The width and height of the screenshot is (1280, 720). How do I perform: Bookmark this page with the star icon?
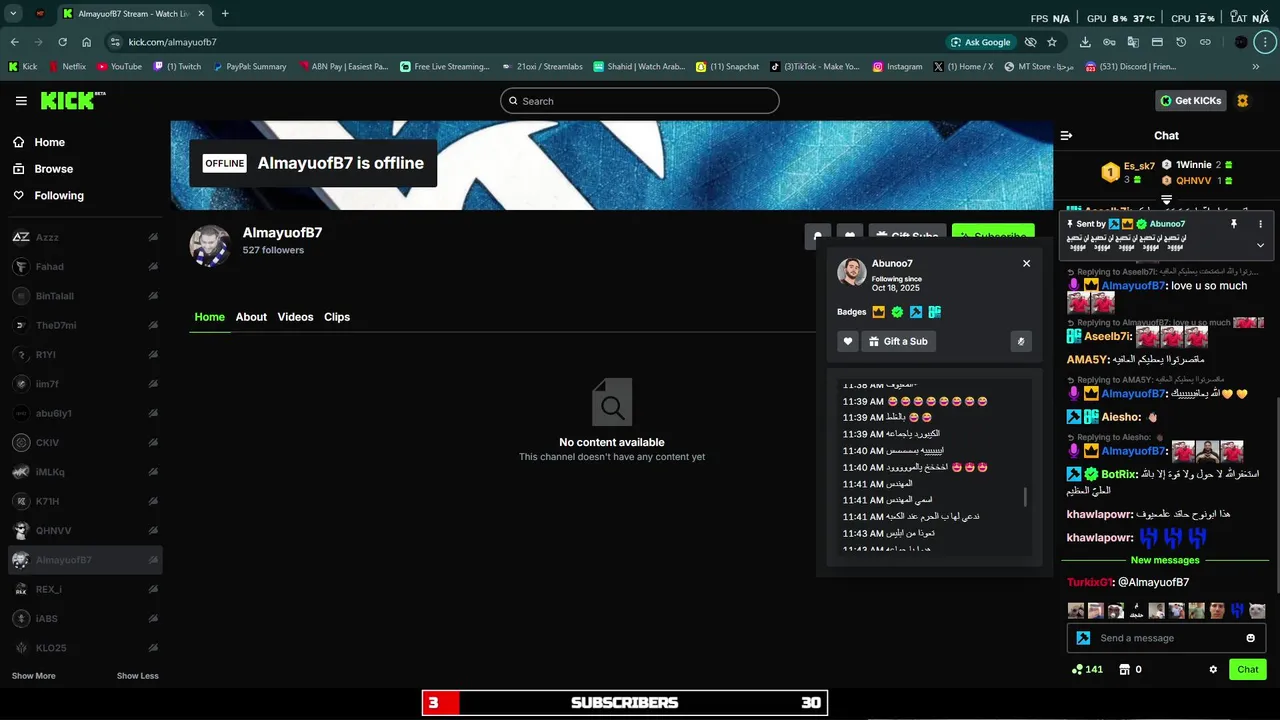coord(1052,42)
